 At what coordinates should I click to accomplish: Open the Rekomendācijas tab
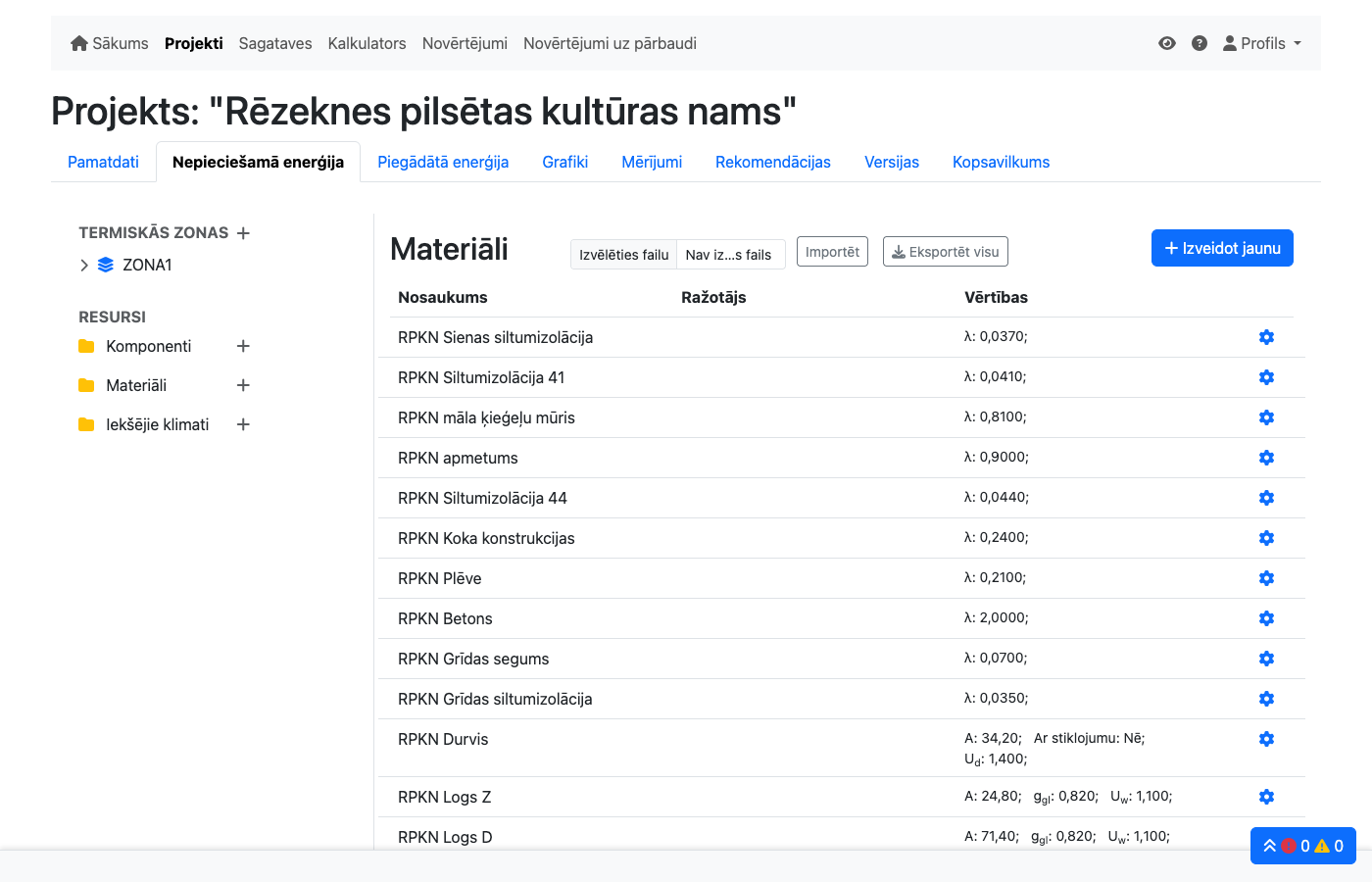pos(772,162)
